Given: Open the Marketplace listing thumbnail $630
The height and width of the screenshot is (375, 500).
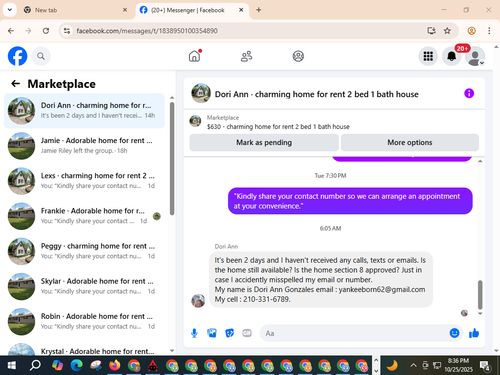Looking at the screenshot, I should pyautogui.click(x=195, y=121).
